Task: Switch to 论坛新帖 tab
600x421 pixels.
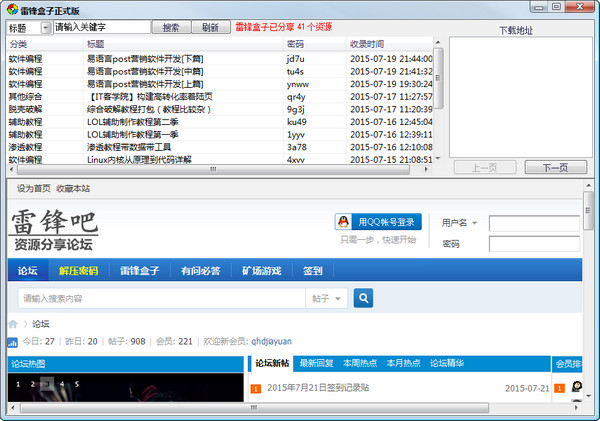Action: point(272,363)
